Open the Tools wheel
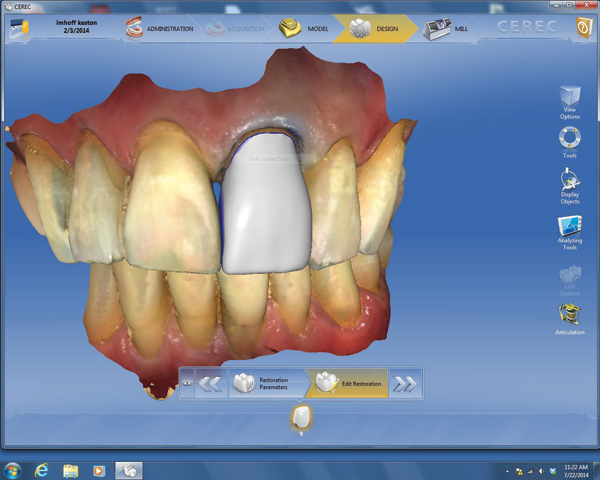Image resolution: width=600 pixels, height=480 pixels. [x=569, y=139]
